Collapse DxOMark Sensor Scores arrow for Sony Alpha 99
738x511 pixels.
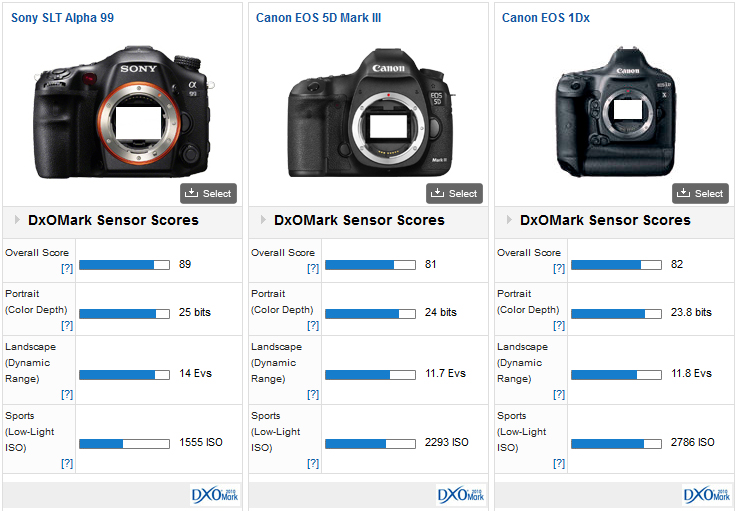click(x=17, y=219)
